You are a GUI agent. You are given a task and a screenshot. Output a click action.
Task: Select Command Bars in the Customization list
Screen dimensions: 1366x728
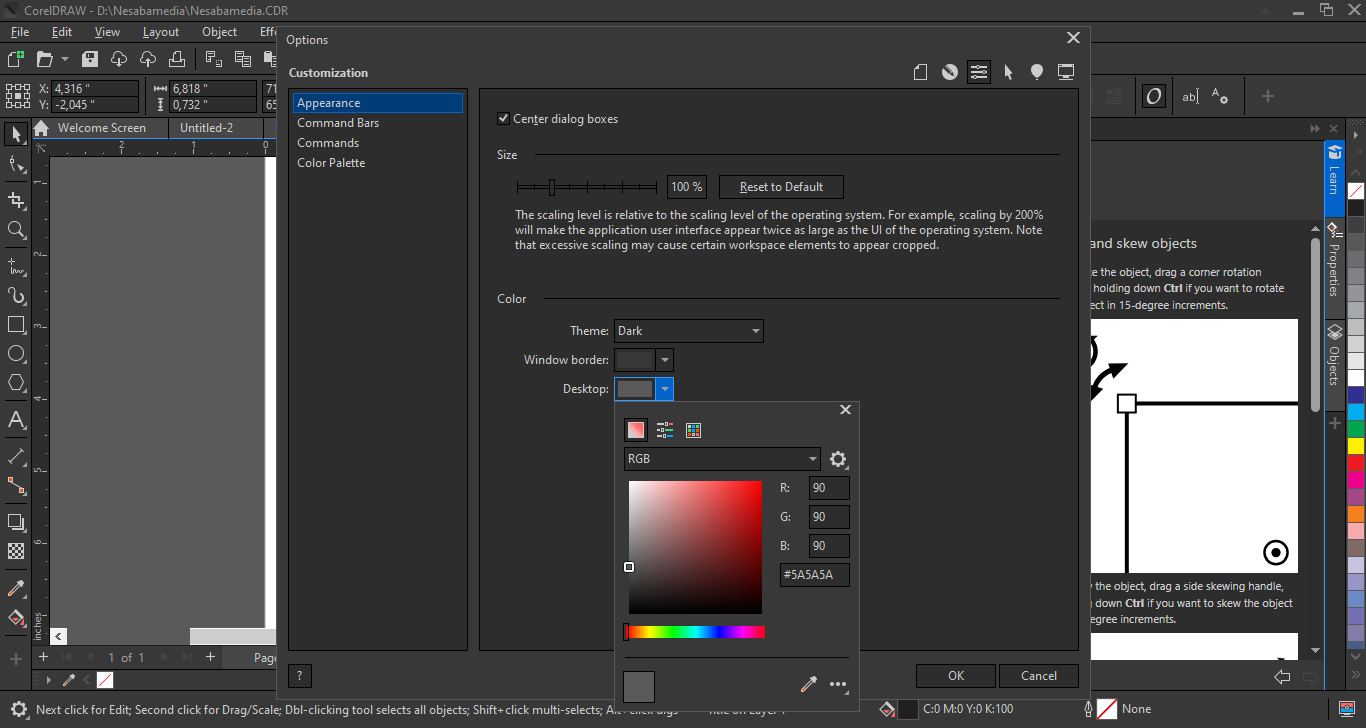pos(338,123)
